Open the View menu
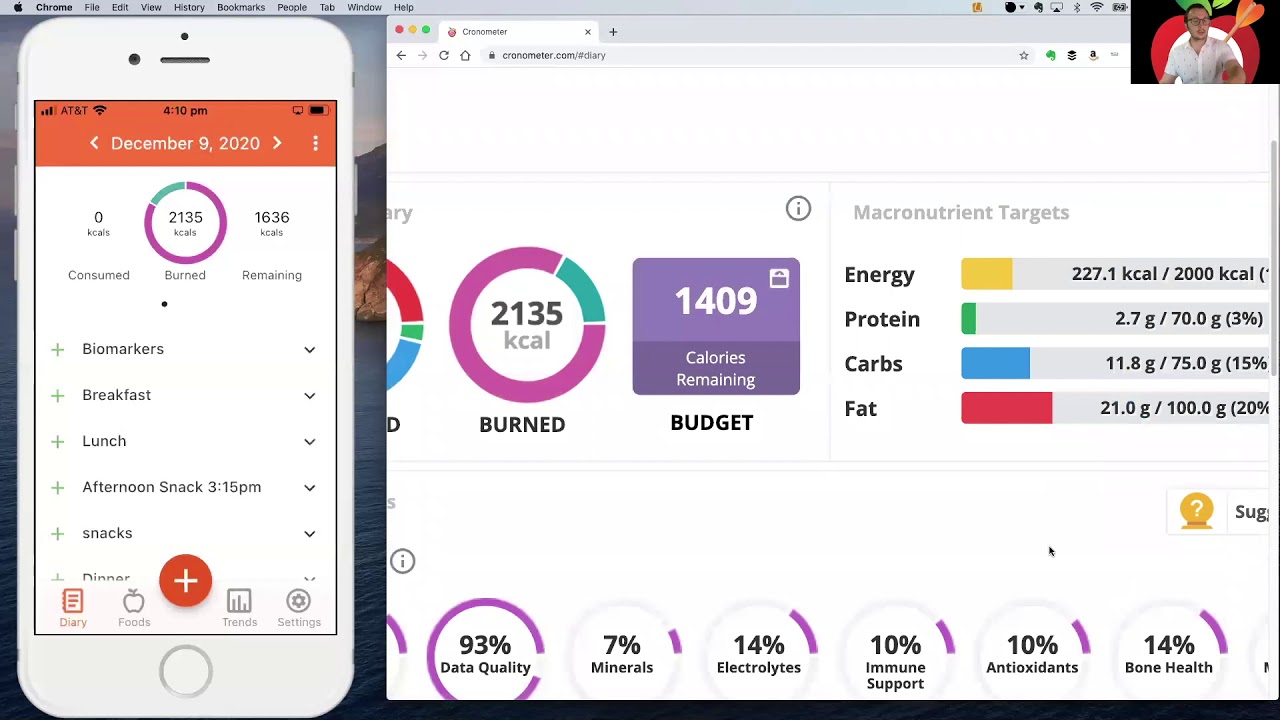Screen dimensions: 1280x720 pos(151,7)
